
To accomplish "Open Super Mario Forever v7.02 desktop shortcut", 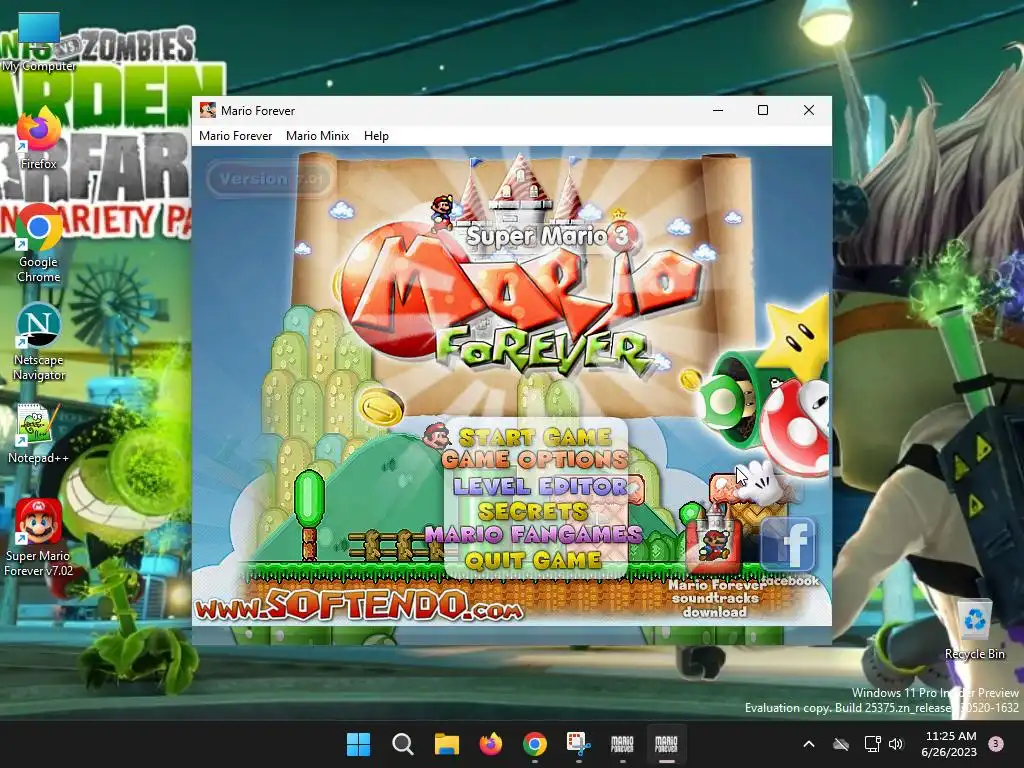I will pos(39,538).
